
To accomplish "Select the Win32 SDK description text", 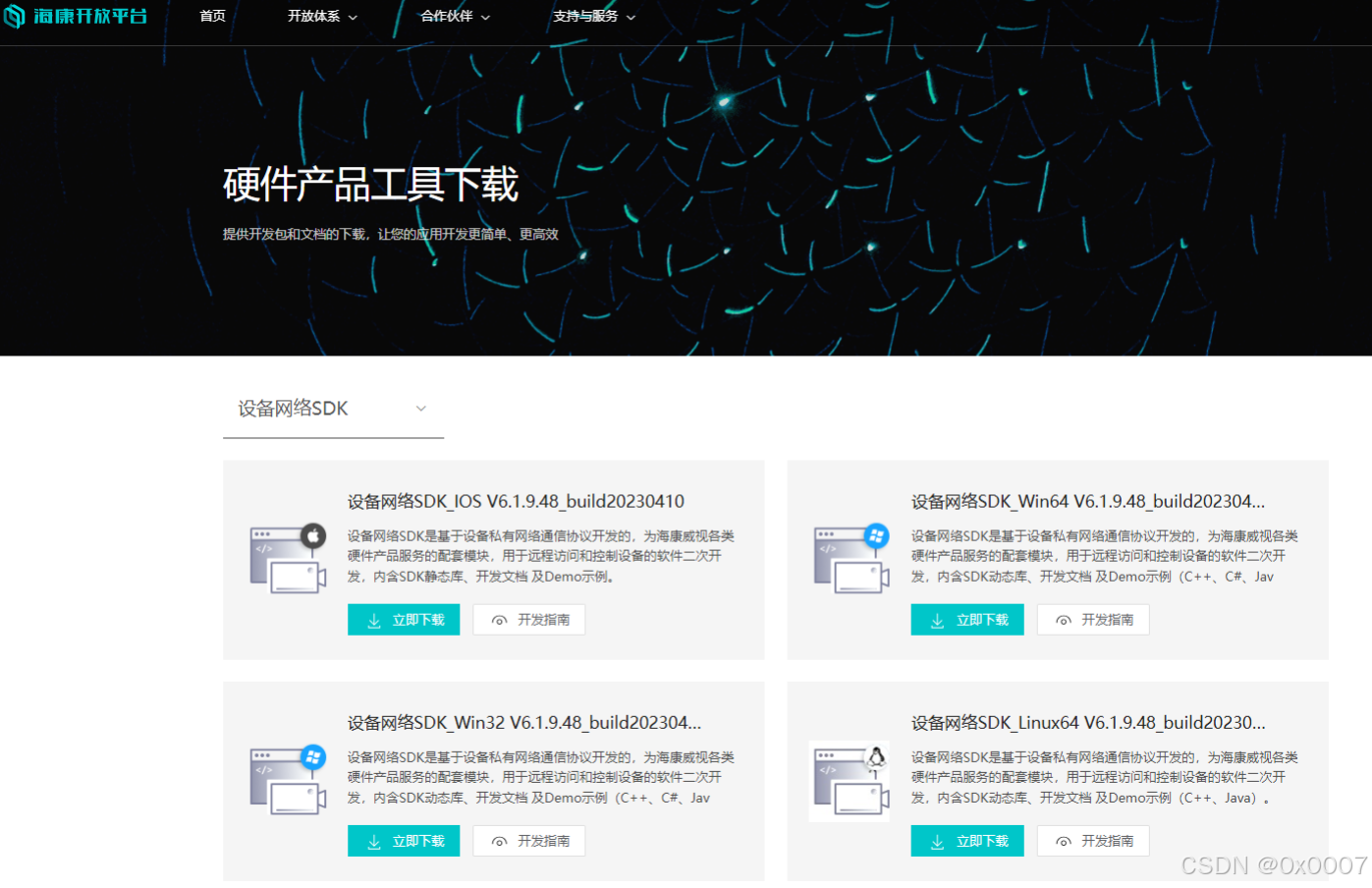I will 540,777.
